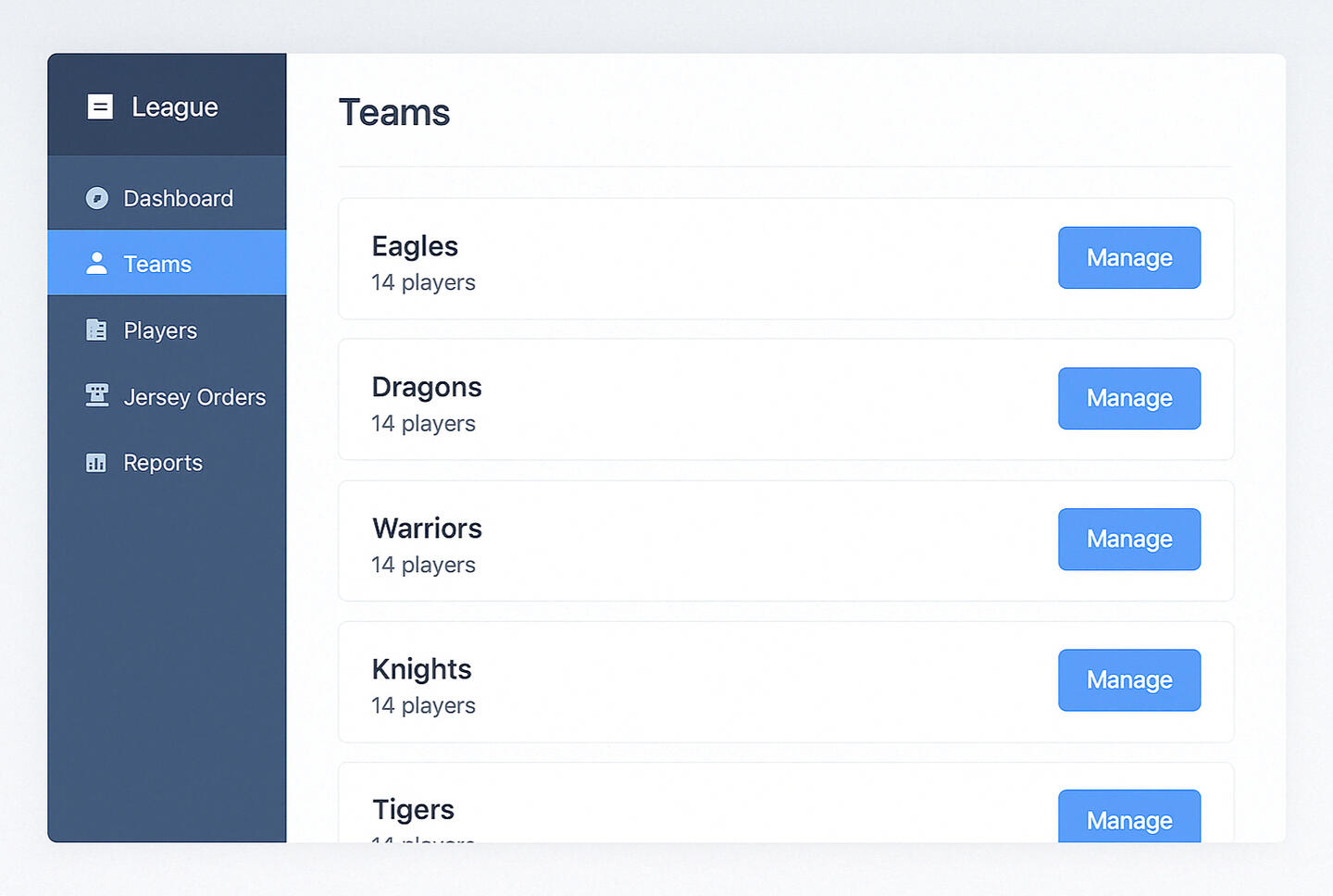This screenshot has height=896, width=1333.
Task: Manage the Dragons team
Action: click(1129, 398)
